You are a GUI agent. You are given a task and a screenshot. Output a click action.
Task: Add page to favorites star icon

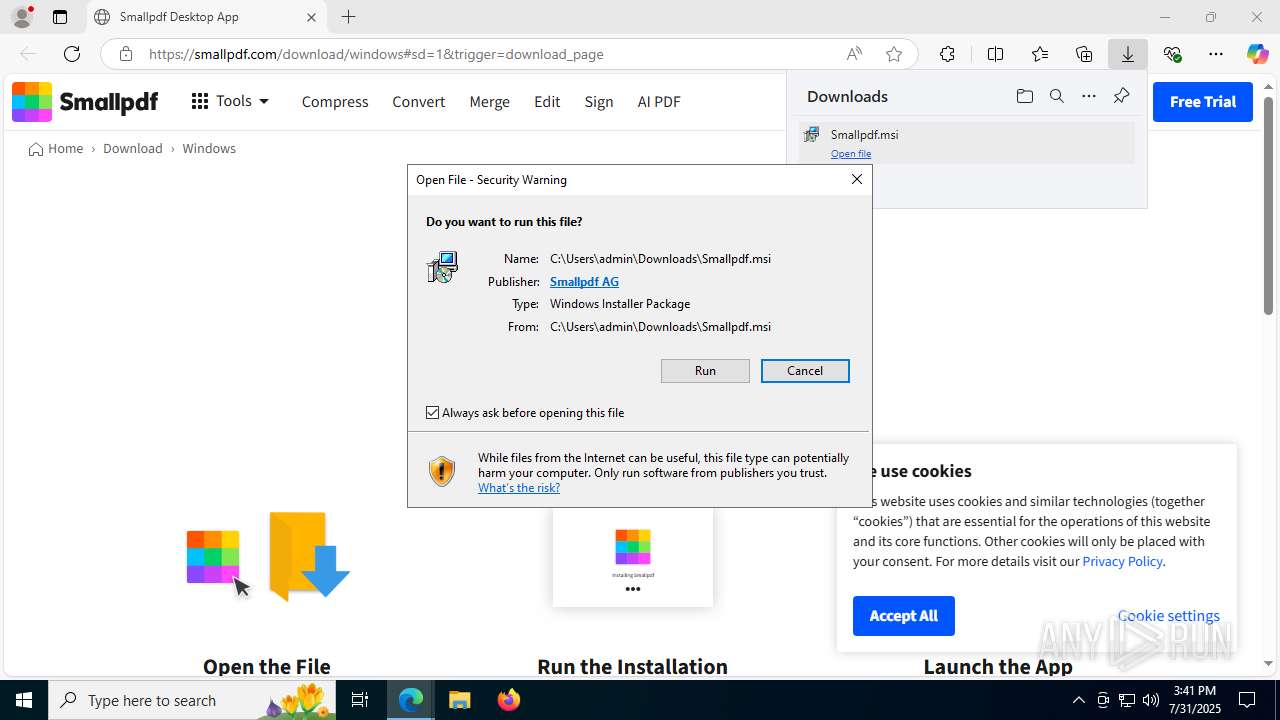(x=894, y=54)
